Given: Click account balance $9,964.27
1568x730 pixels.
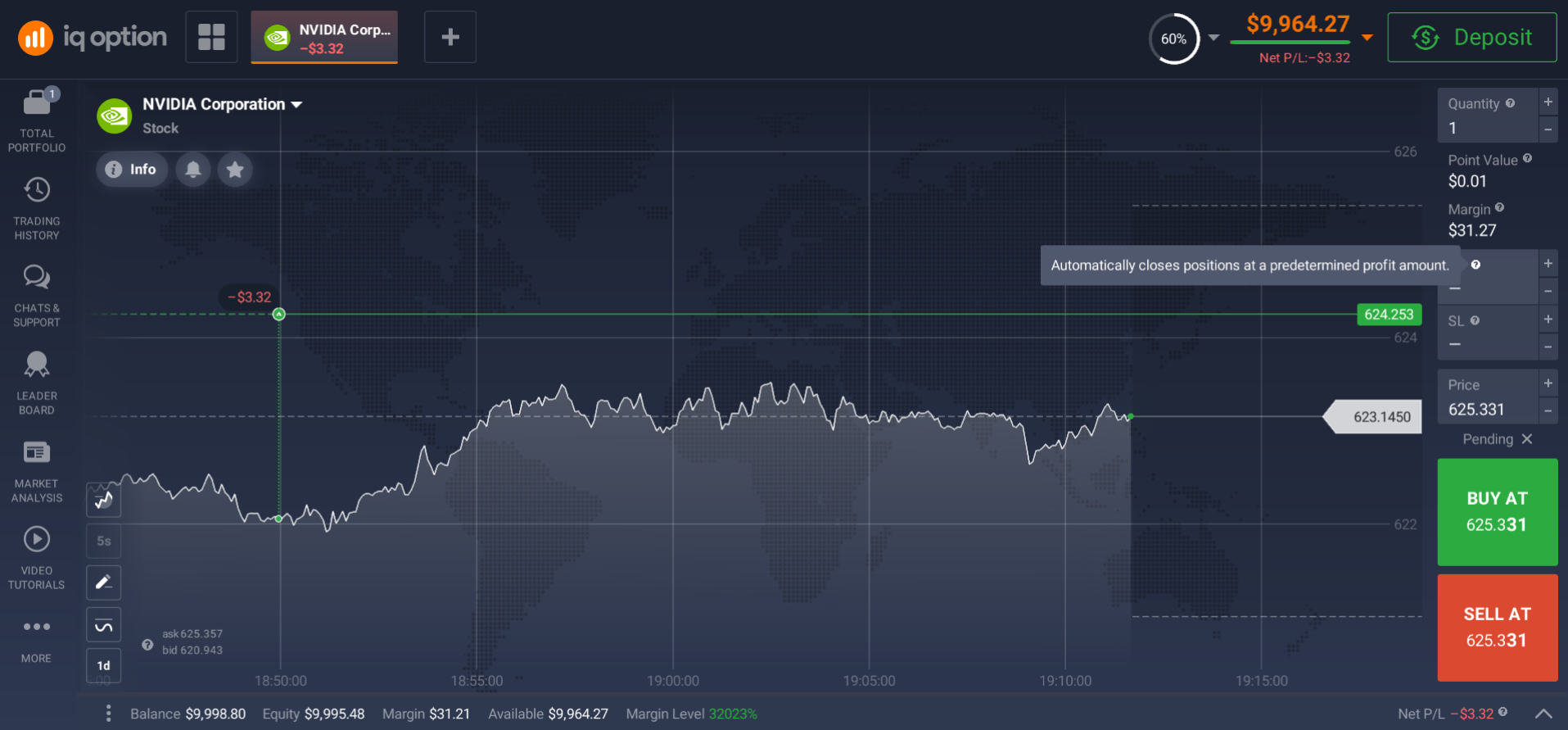Looking at the screenshot, I should pos(1298,25).
